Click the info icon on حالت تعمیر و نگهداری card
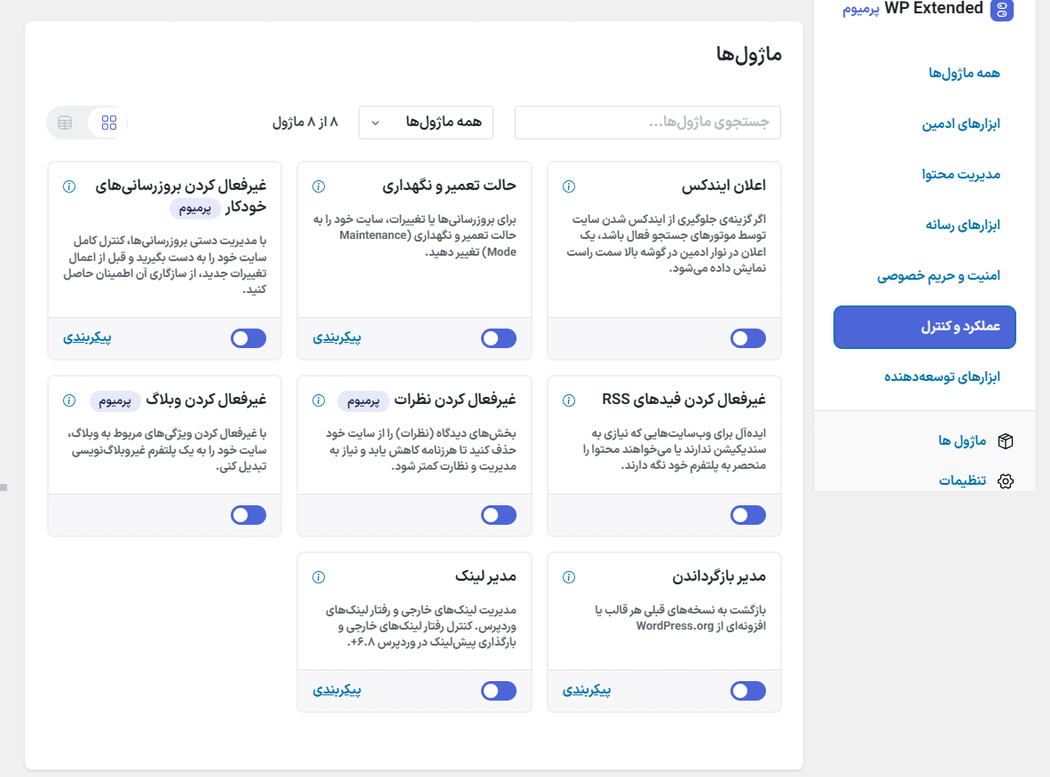The width and height of the screenshot is (1050, 777). point(318,186)
